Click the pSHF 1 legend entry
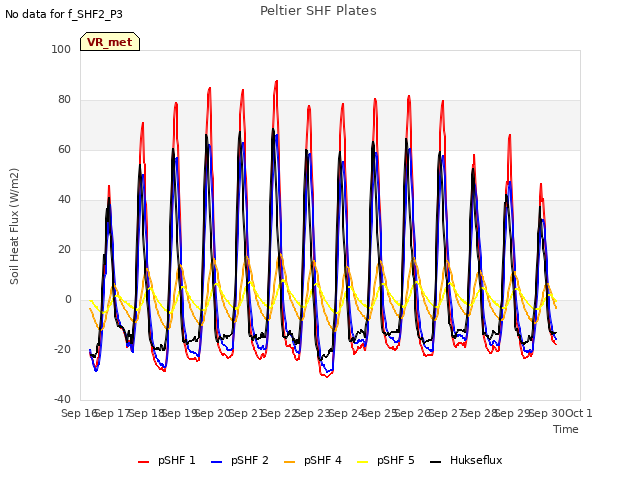The height and width of the screenshot is (480, 640). [167, 461]
